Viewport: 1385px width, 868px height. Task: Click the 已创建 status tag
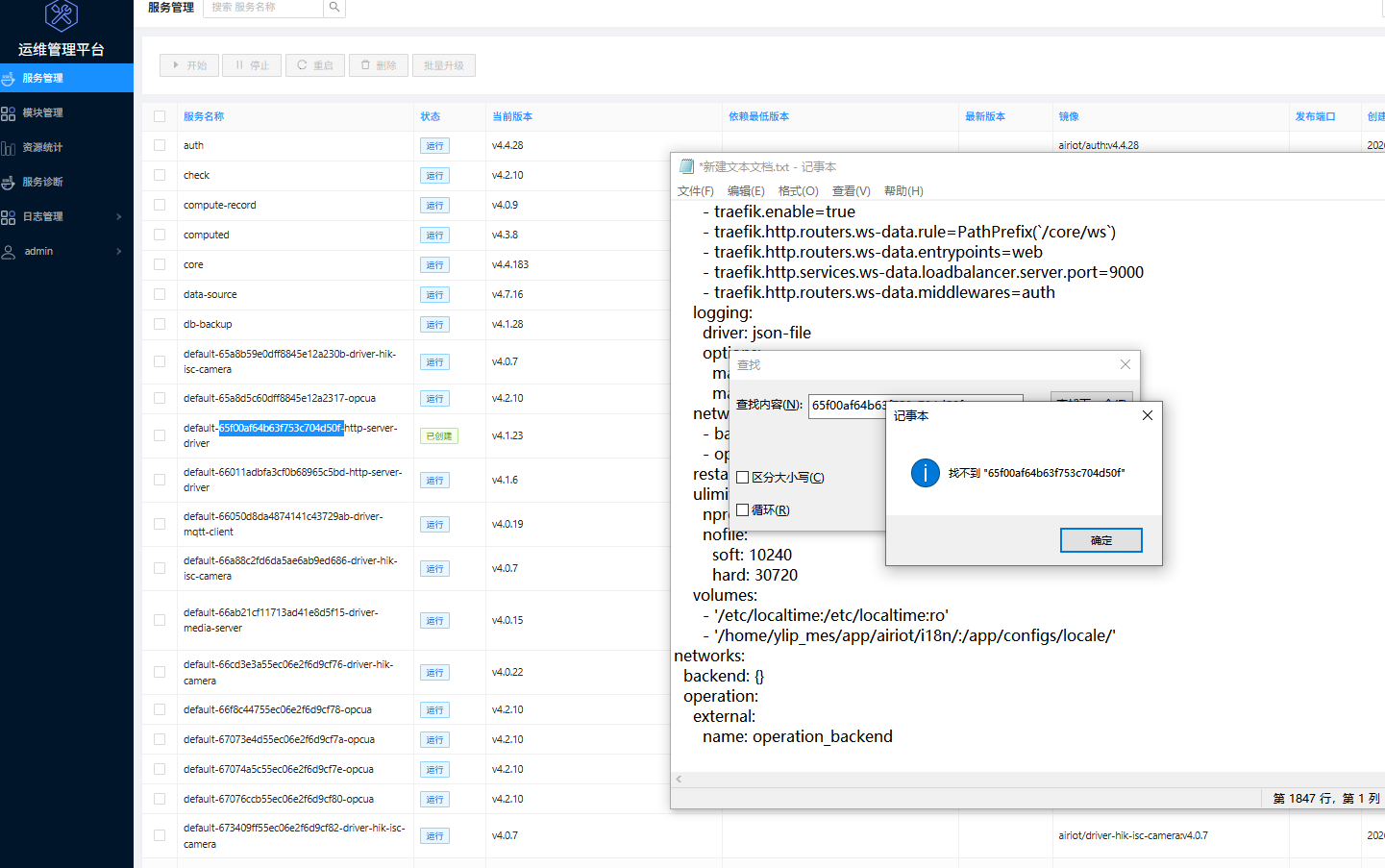click(438, 435)
